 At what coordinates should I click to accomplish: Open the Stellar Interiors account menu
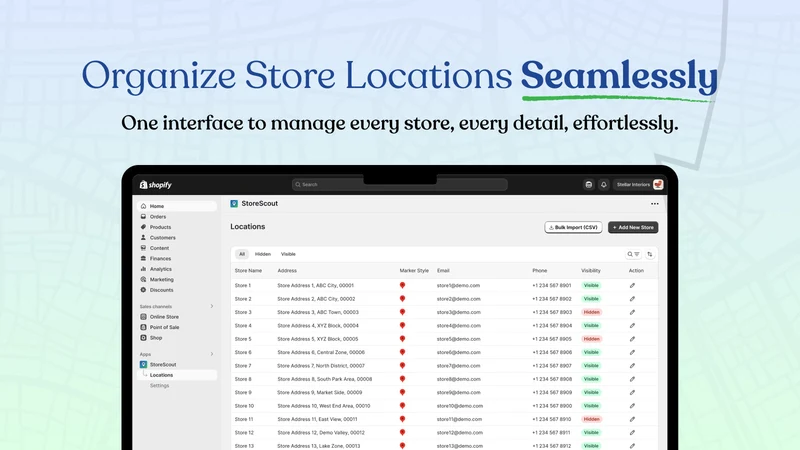coord(639,185)
